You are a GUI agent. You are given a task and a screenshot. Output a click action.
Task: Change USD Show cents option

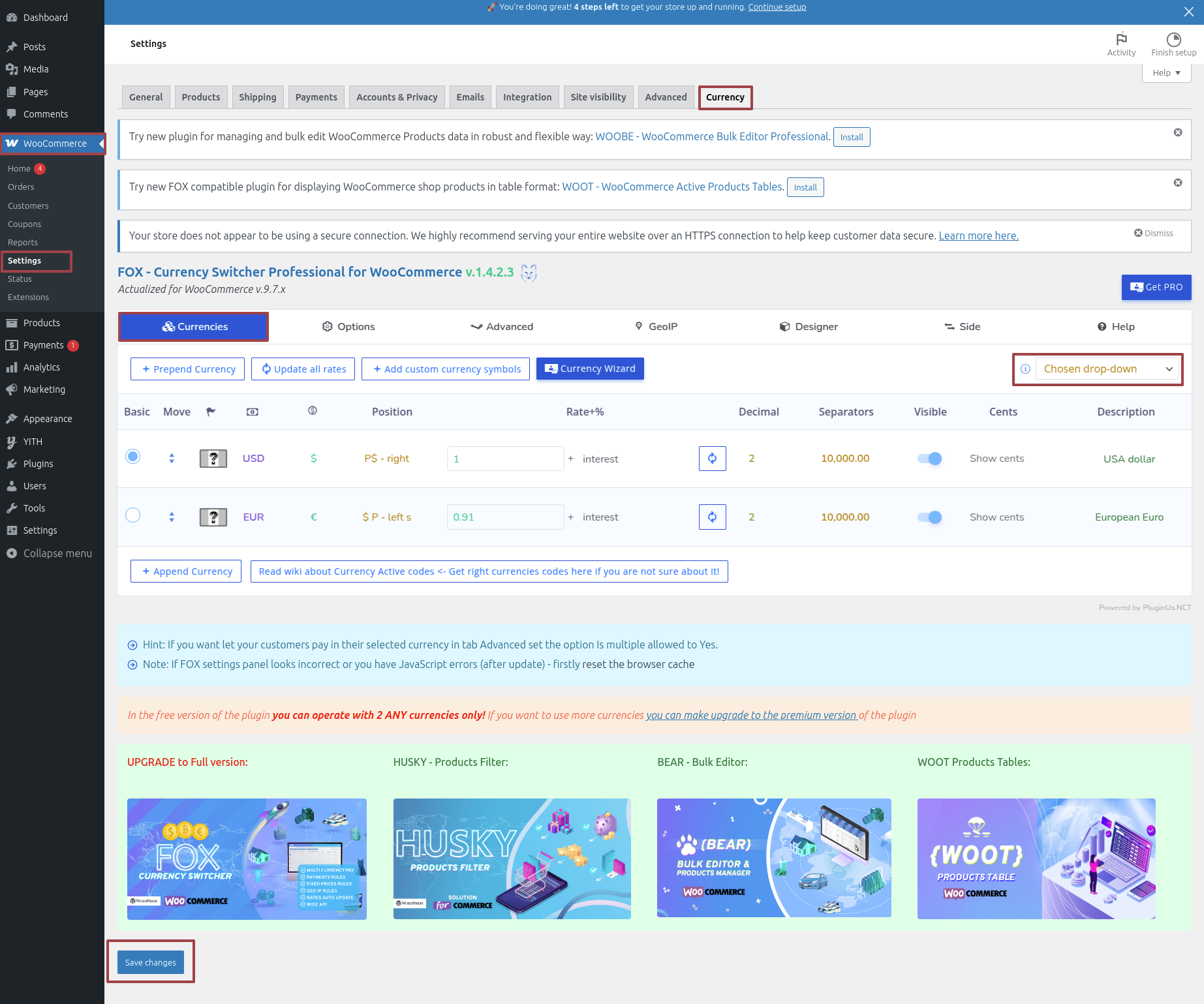click(x=996, y=459)
